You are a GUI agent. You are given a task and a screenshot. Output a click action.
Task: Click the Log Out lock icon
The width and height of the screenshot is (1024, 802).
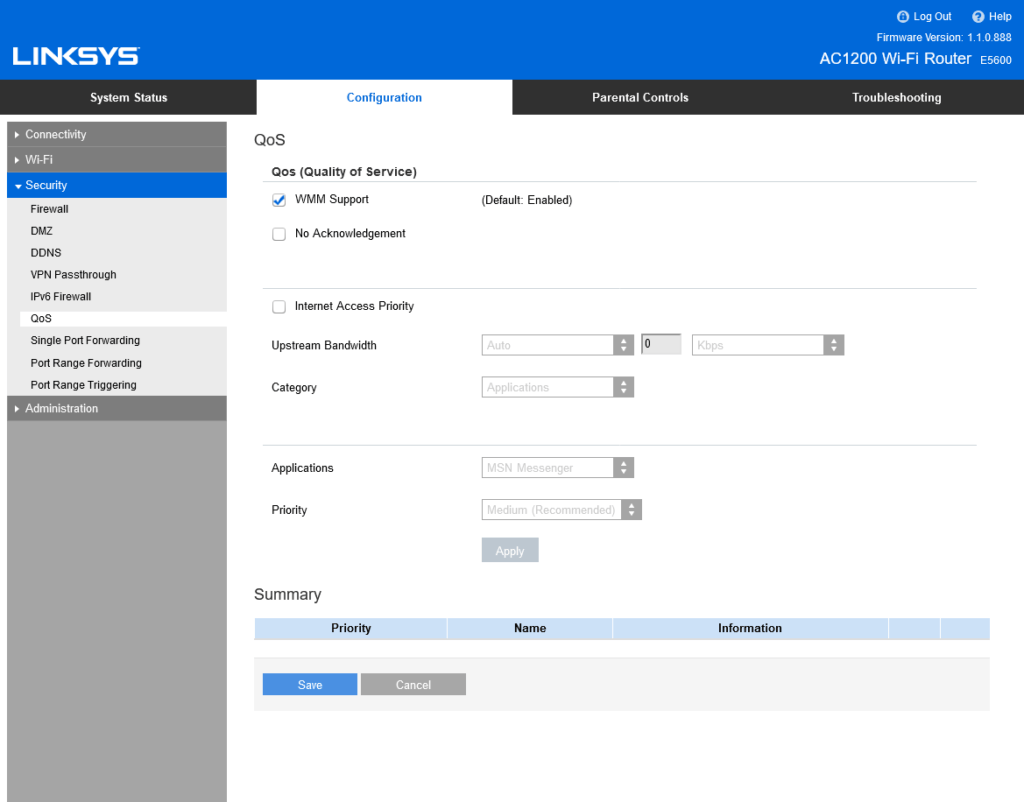(903, 17)
